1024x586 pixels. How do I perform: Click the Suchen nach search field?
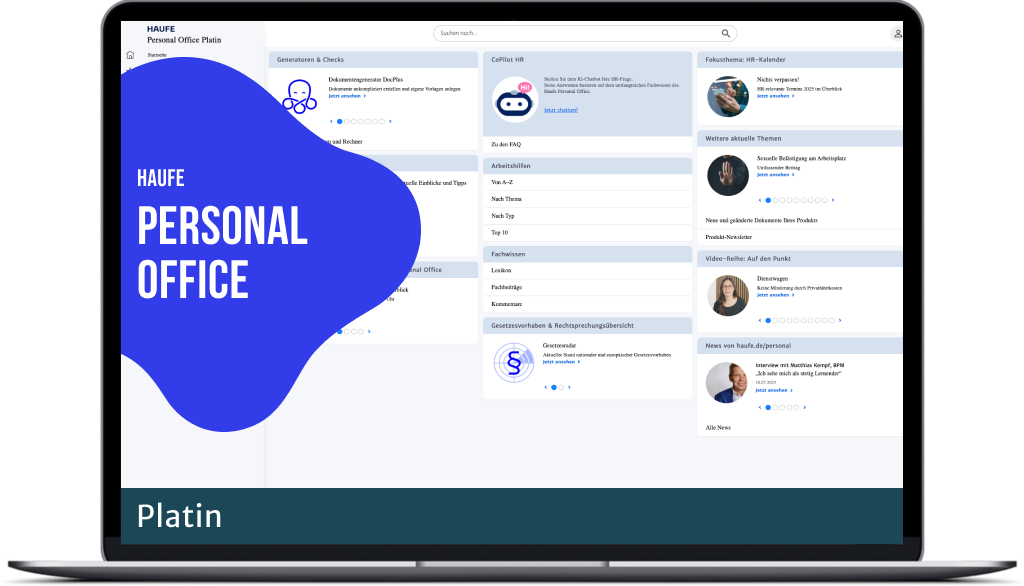point(584,33)
